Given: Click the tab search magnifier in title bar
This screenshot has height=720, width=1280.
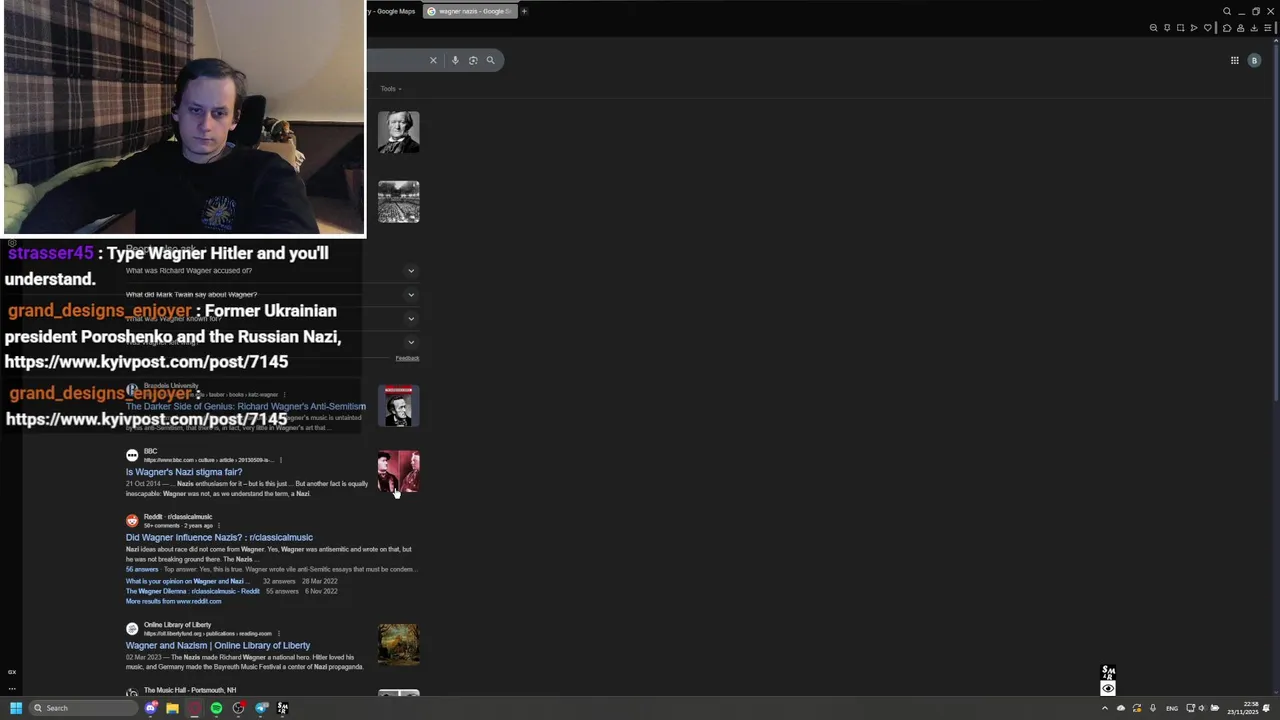Looking at the screenshot, I should [1227, 11].
